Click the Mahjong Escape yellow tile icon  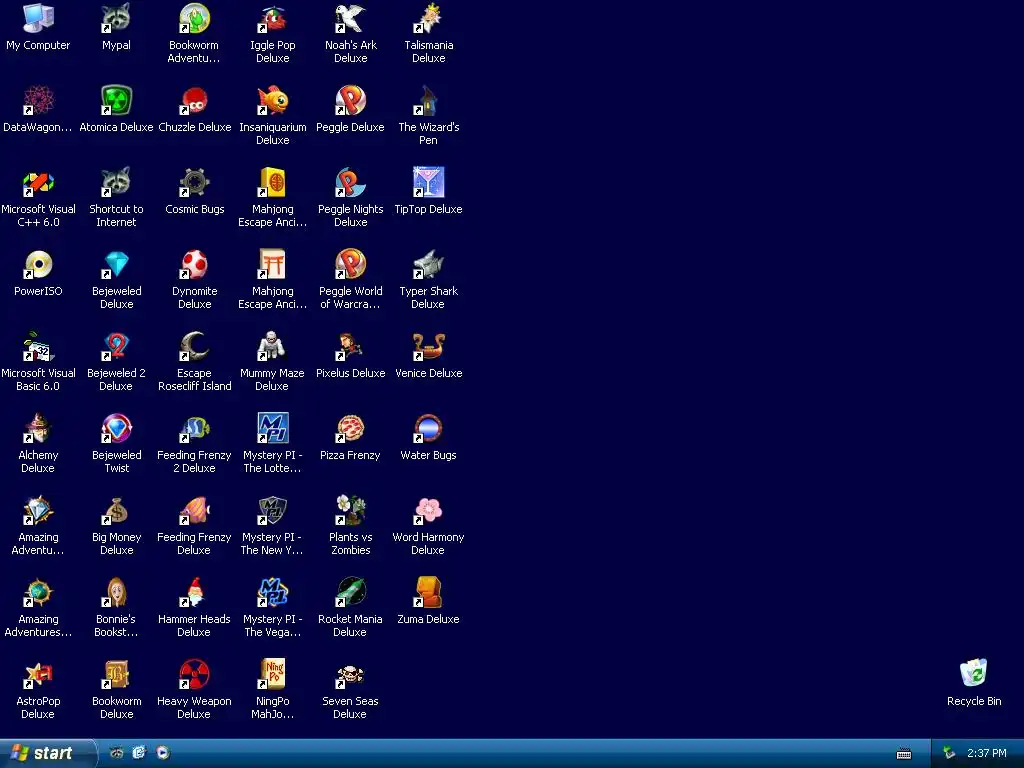pos(272,182)
